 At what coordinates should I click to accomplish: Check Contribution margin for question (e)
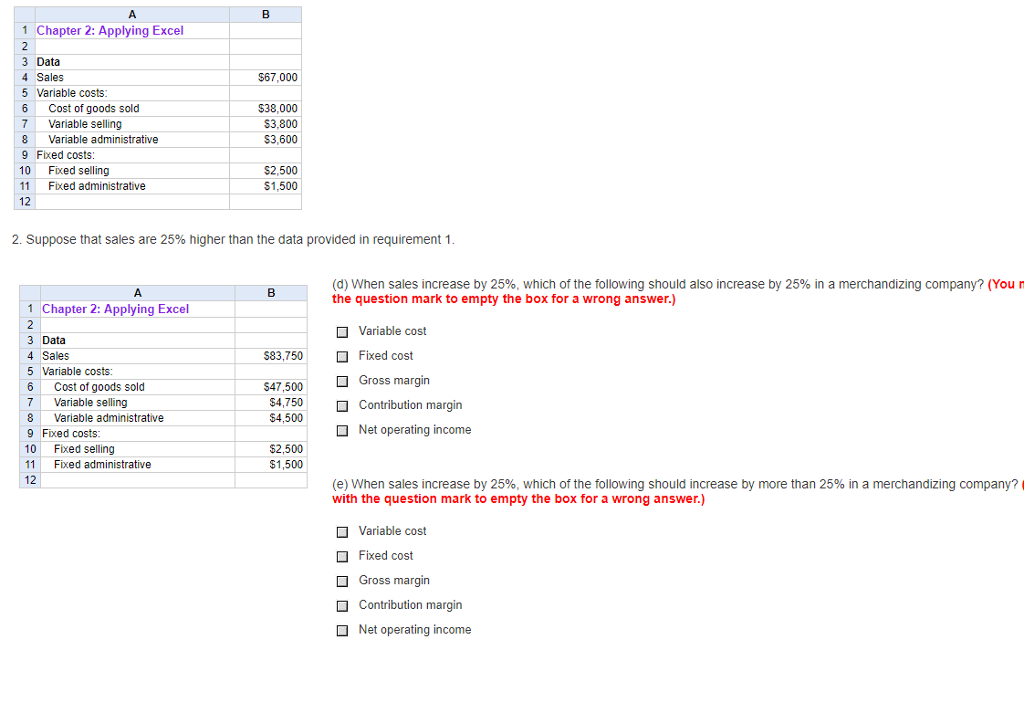coord(342,605)
